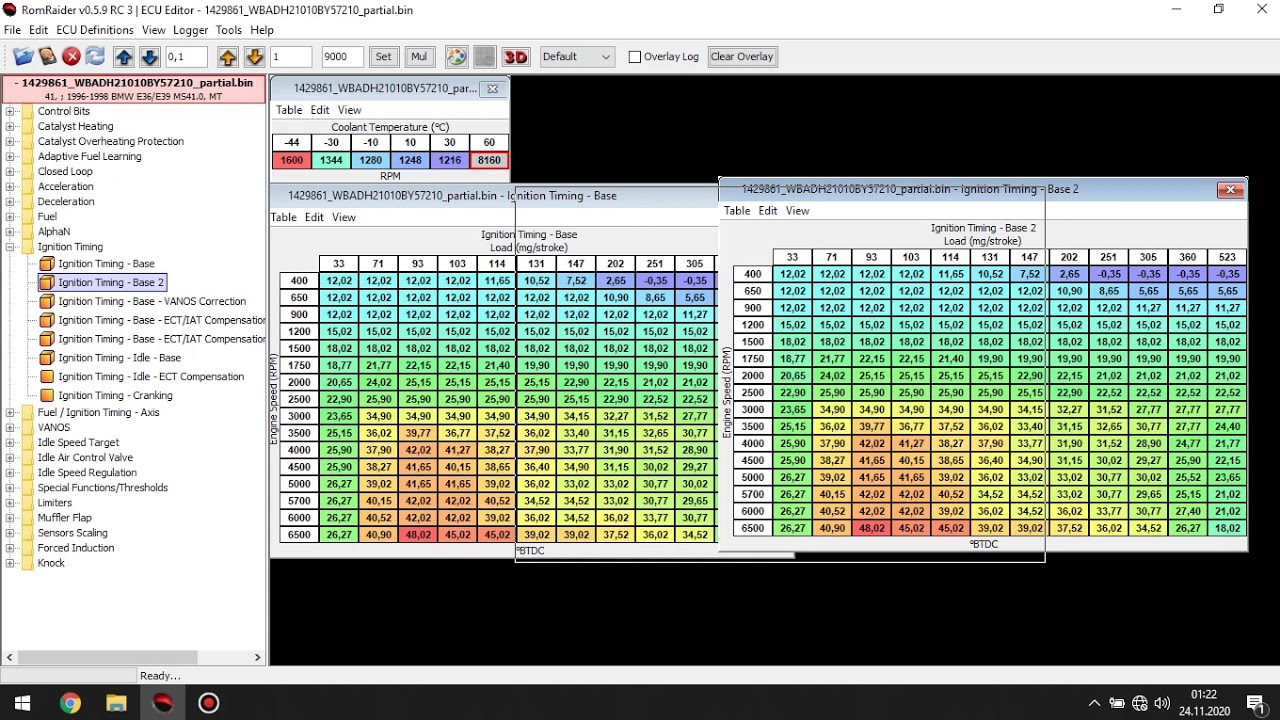Click the Set button
This screenshot has width=1280, height=720.
coord(383,57)
